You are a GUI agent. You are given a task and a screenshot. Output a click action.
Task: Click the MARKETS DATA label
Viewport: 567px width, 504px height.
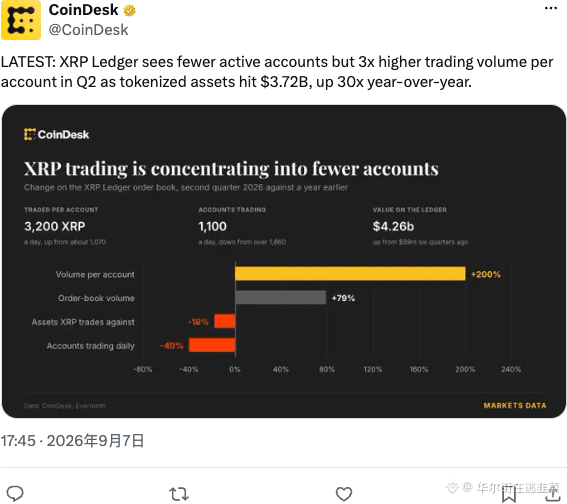[x=515, y=406]
